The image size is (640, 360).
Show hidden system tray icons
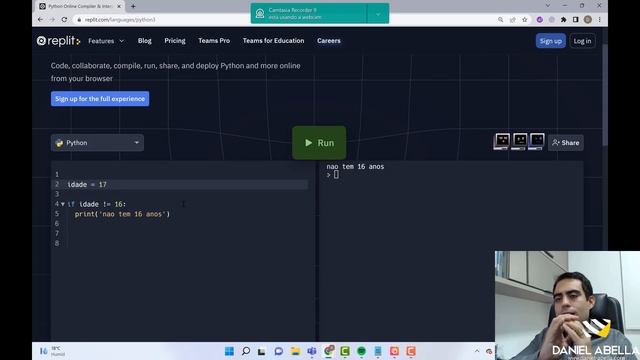click(477, 351)
